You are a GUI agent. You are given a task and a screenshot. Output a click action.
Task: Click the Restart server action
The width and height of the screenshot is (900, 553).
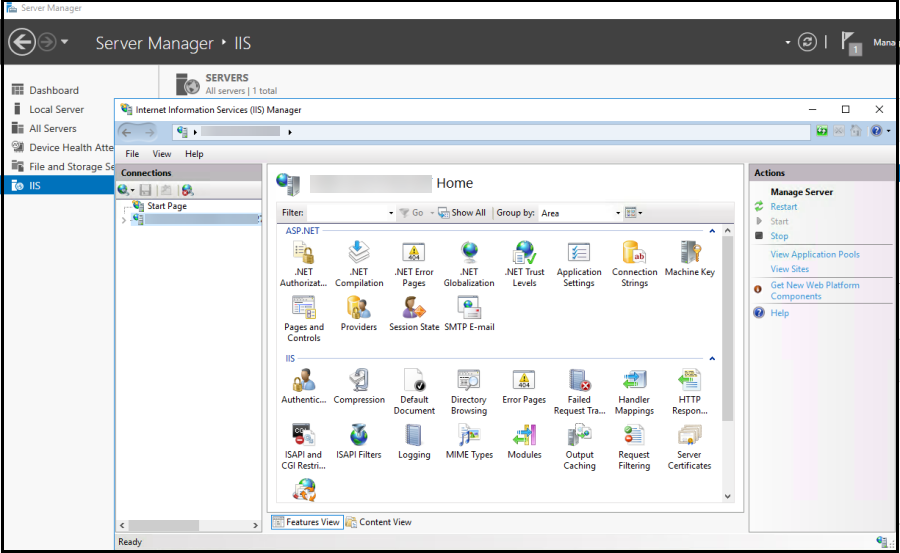pos(784,207)
